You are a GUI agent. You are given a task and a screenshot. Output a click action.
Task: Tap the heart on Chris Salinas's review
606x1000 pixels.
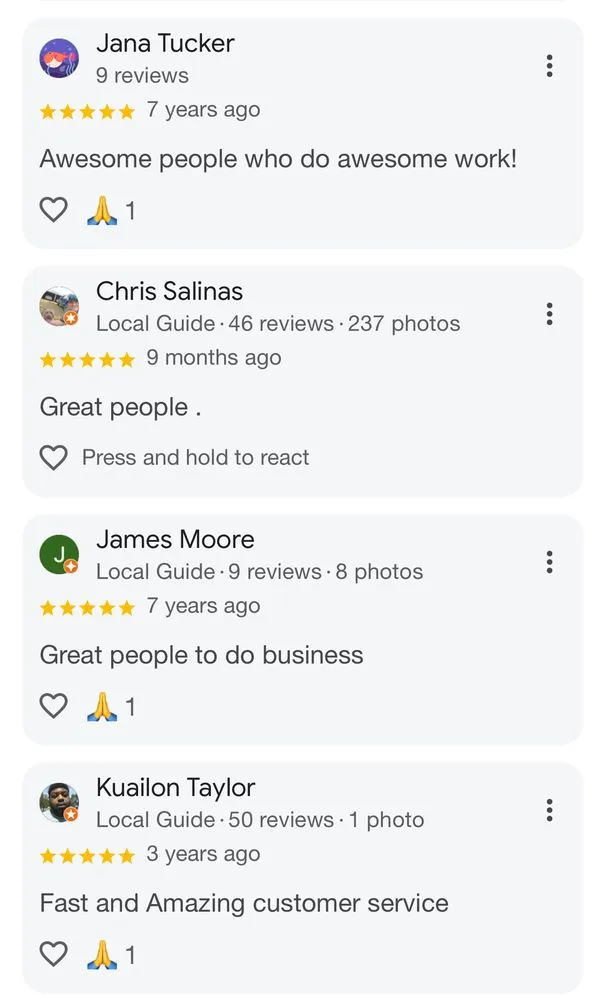pyautogui.click(x=53, y=457)
